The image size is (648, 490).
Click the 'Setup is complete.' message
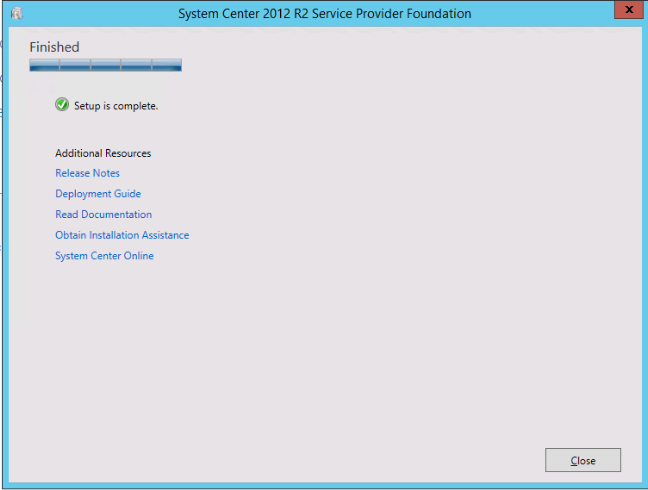(x=116, y=106)
